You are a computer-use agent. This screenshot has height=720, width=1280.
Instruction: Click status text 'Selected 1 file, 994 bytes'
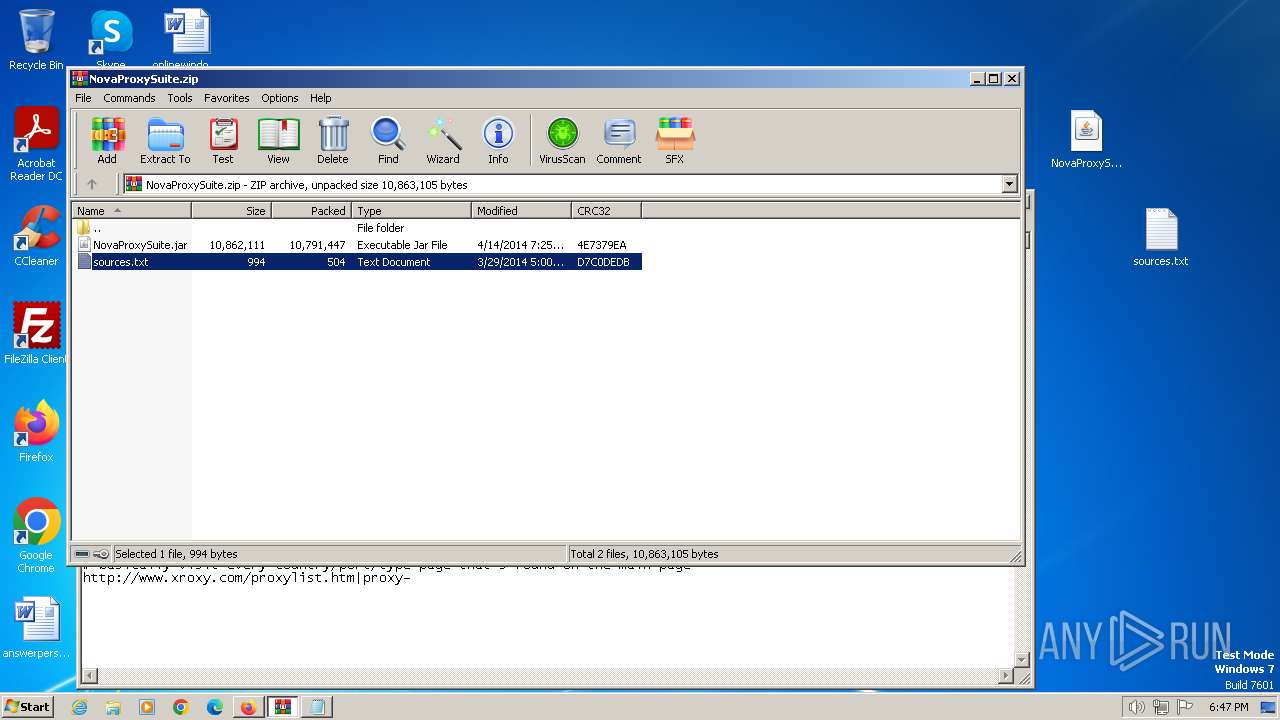[176, 554]
